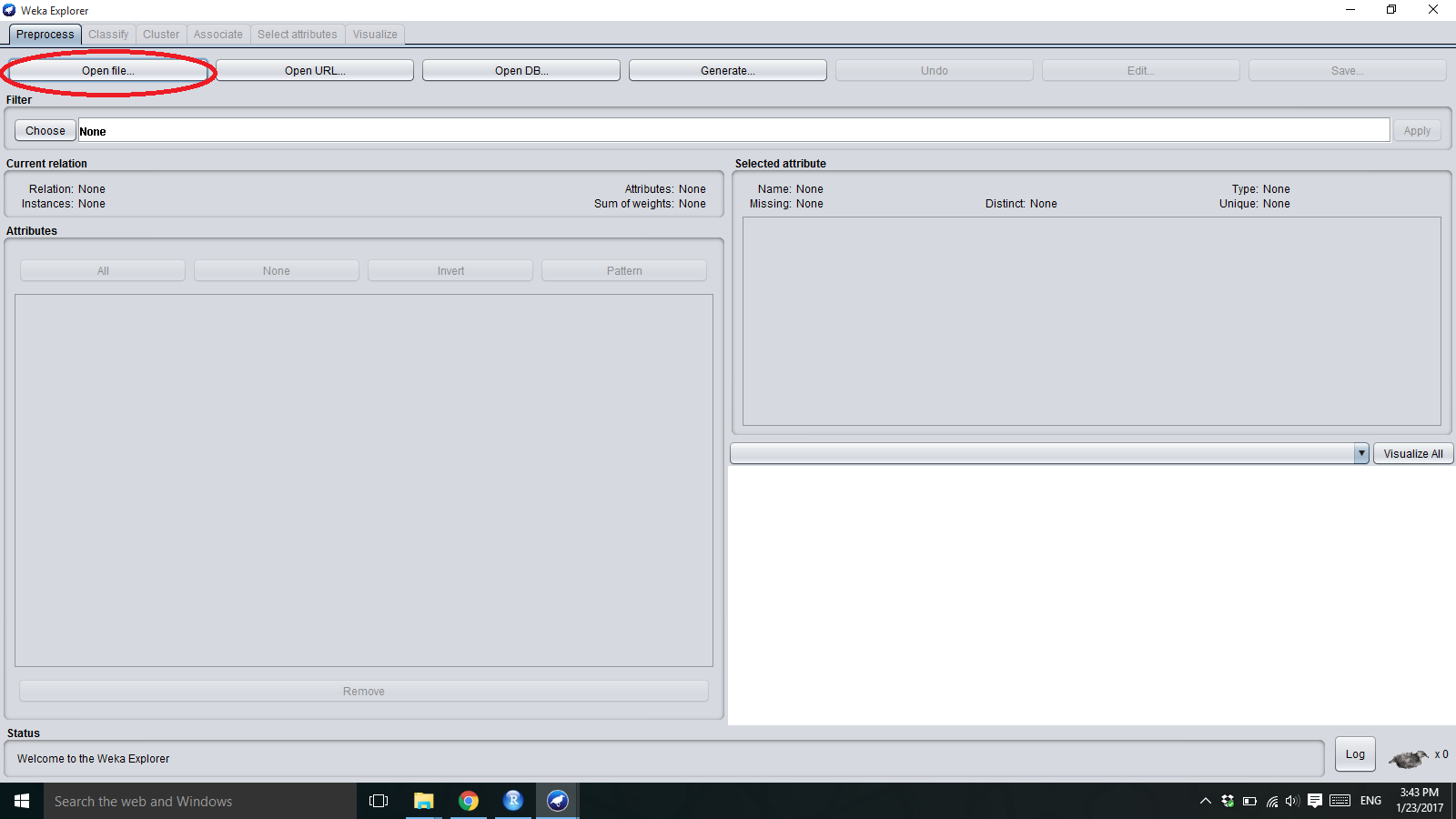Open the clock and calendar flyout
This screenshot has height=819, width=1456.
click(x=1420, y=801)
